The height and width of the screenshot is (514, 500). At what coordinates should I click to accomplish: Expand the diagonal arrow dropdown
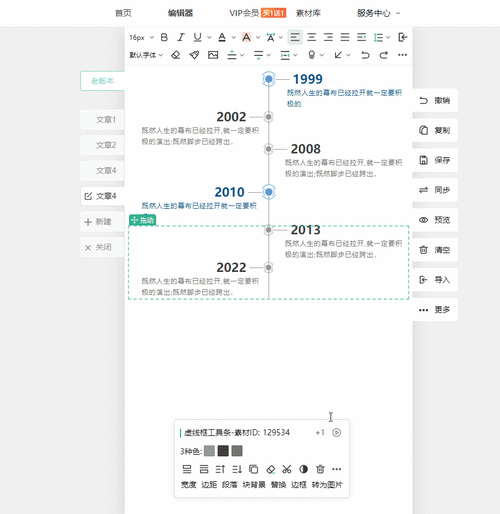pyautogui.click(x=348, y=55)
